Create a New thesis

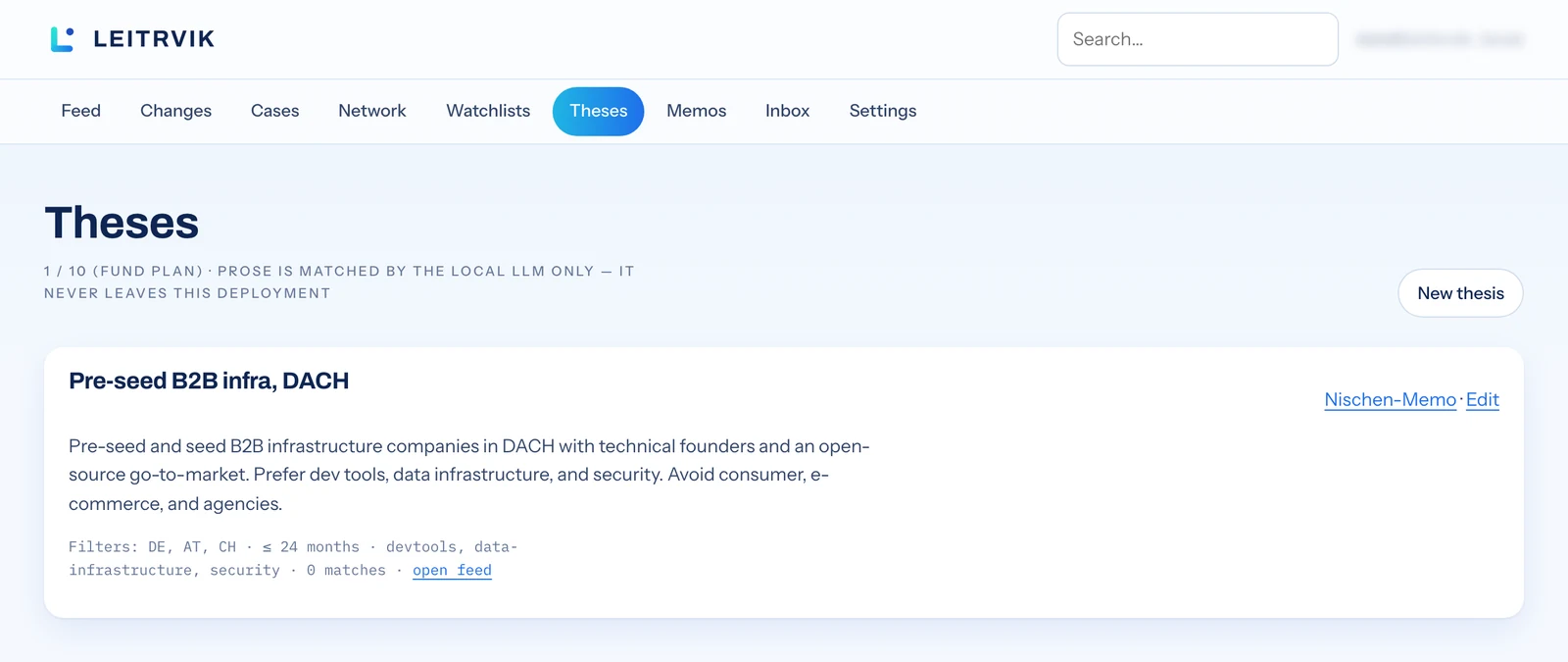click(1460, 293)
